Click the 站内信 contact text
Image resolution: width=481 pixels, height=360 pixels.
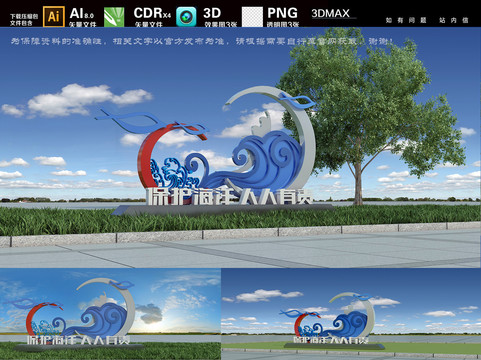click(454, 20)
